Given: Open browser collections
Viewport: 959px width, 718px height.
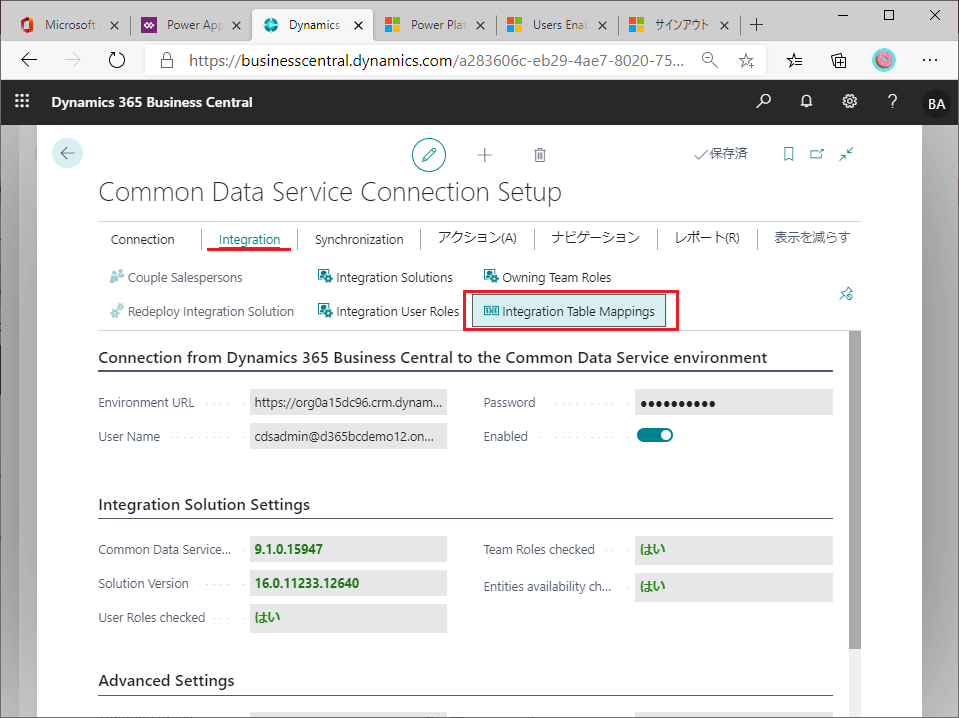Looking at the screenshot, I should point(839,60).
